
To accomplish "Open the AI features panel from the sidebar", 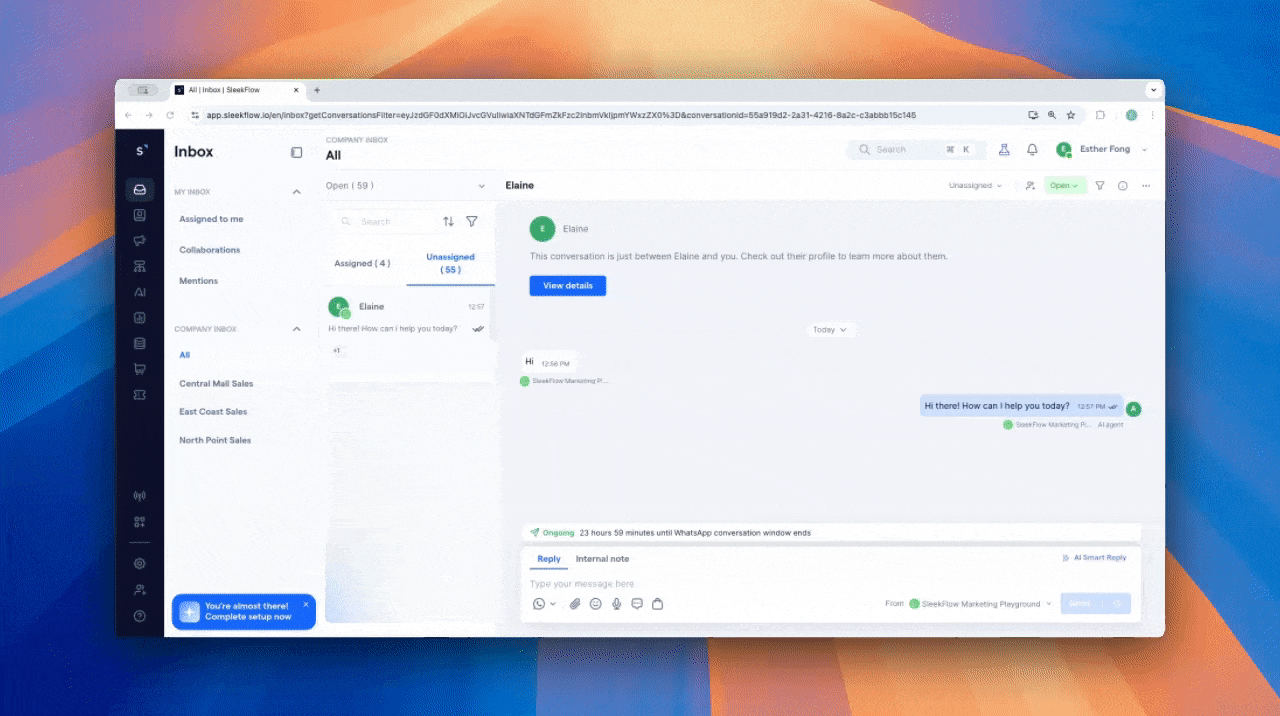I will [140, 291].
